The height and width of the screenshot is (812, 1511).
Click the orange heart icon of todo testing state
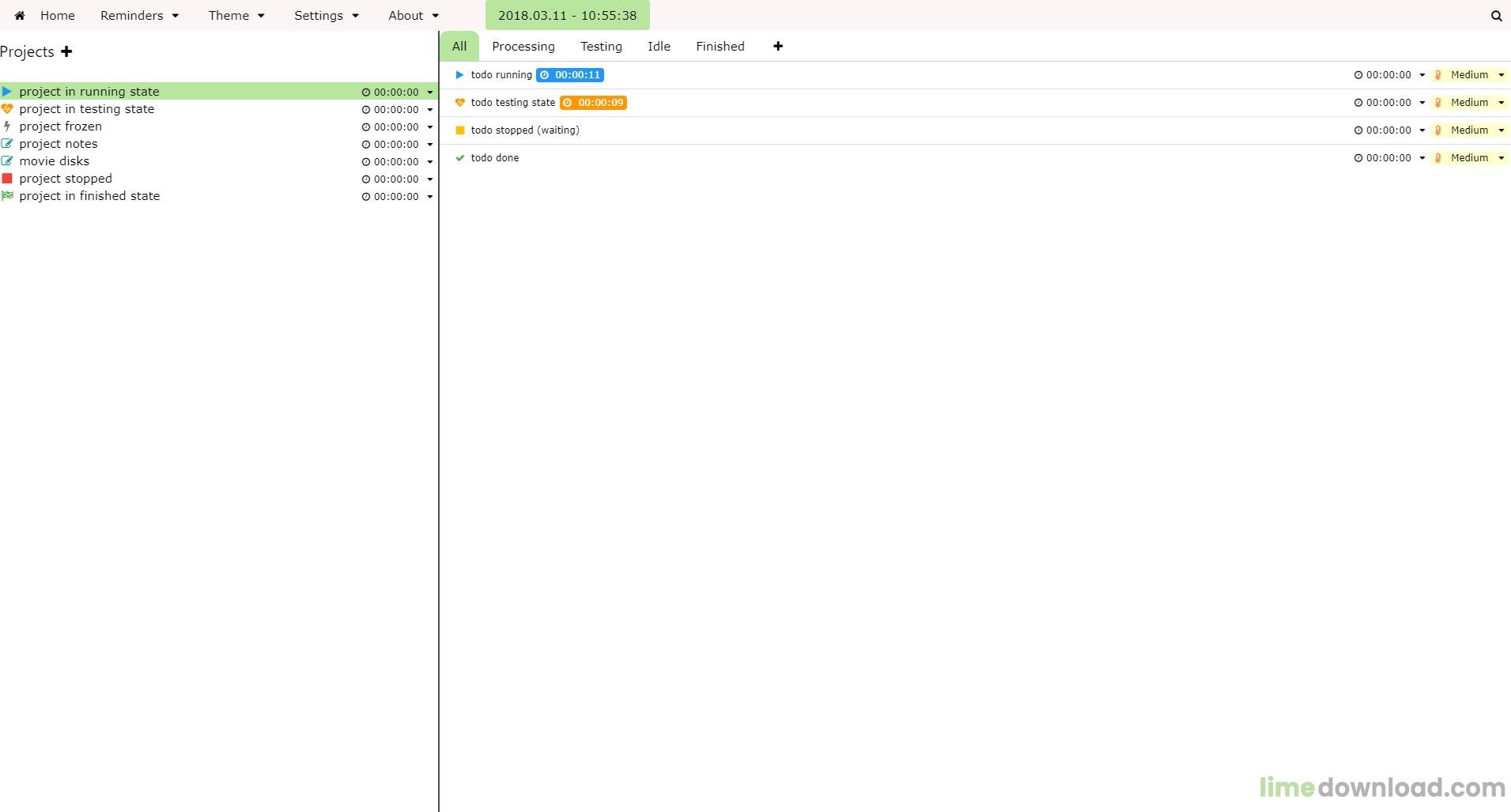459,103
